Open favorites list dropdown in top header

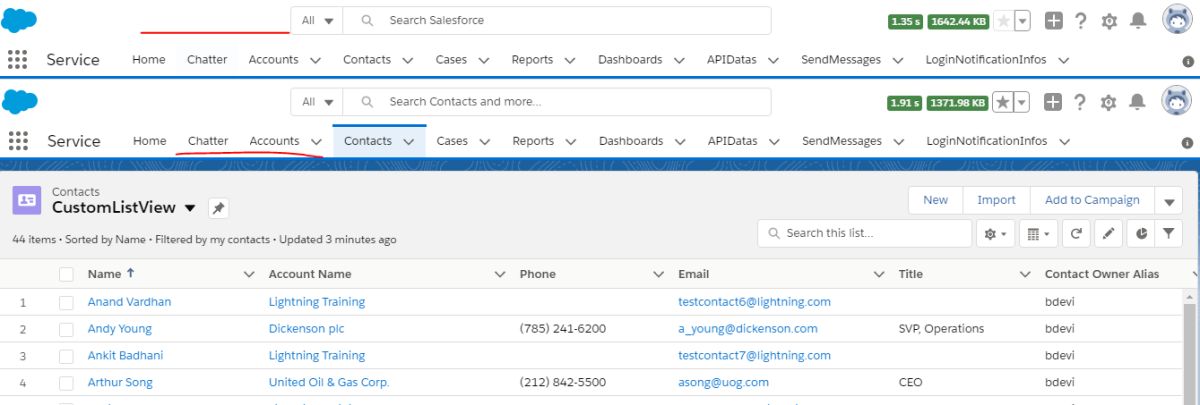(1022, 20)
